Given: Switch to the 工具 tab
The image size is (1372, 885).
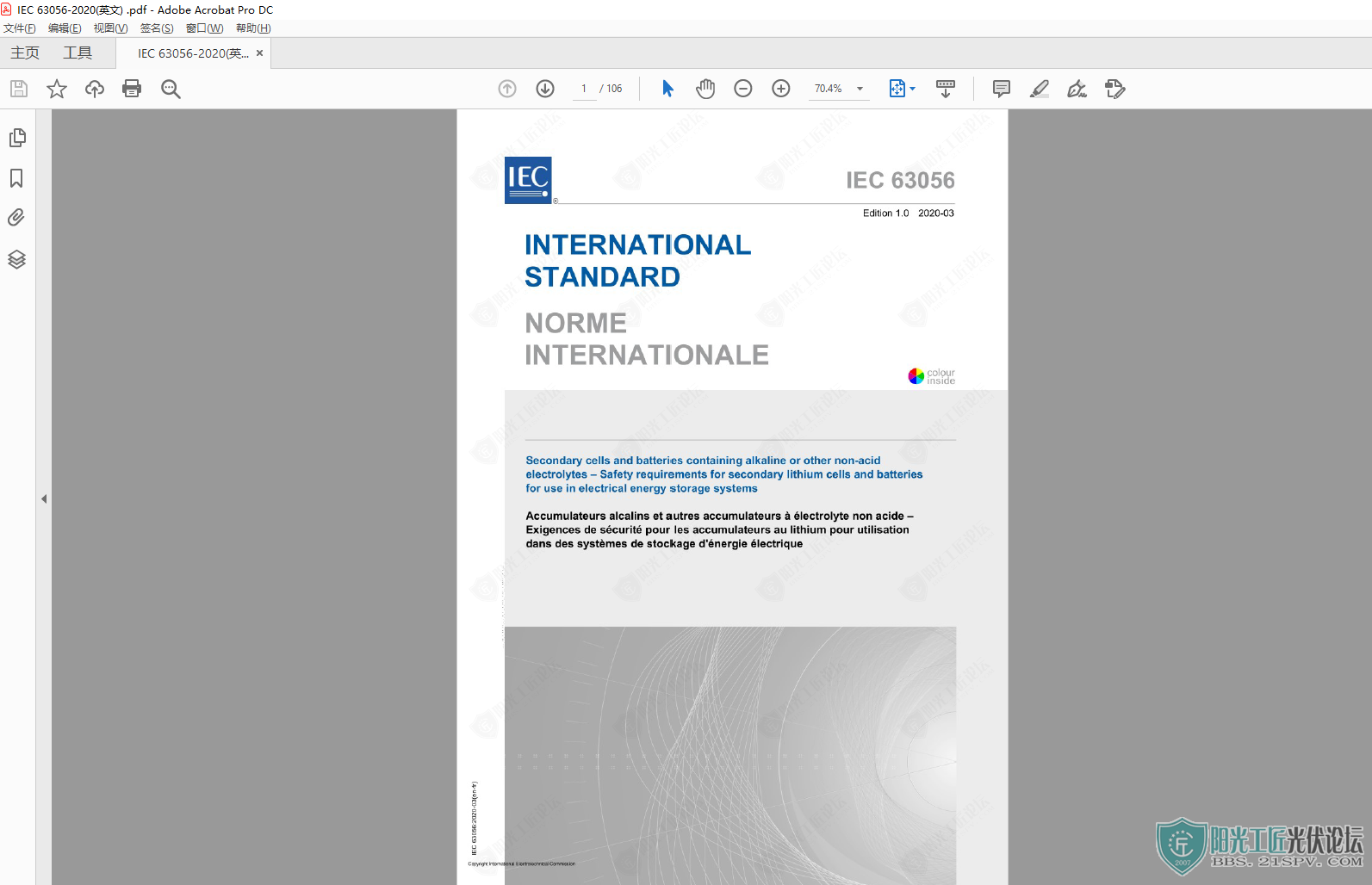Looking at the screenshot, I should pyautogui.click(x=78, y=53).
